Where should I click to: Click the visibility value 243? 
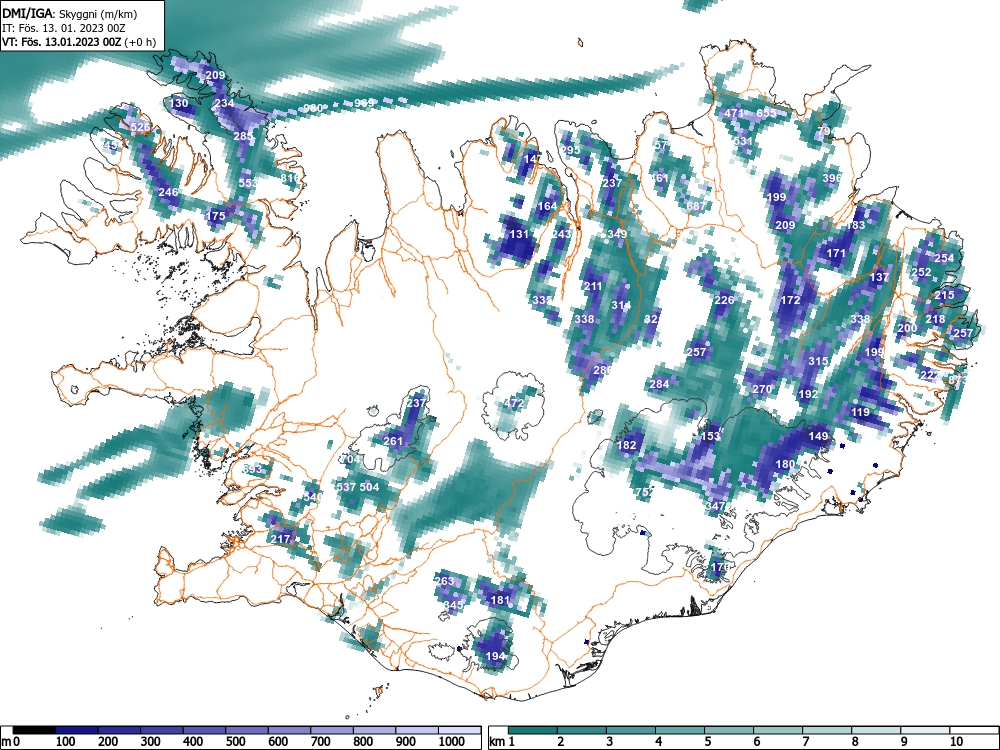click(x=561, y=234)
